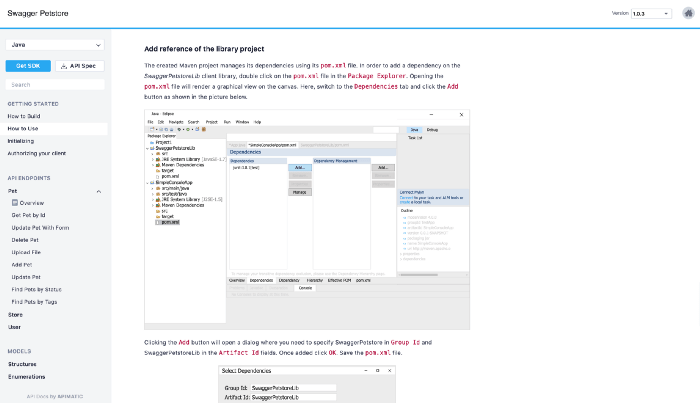Open Find Pets by Status endpoint

click(37, 290)
